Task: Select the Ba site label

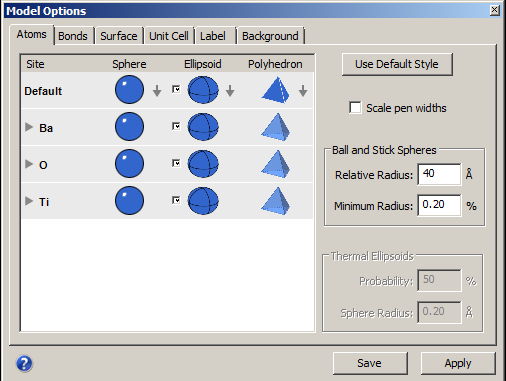Action: tap(46, 128)
